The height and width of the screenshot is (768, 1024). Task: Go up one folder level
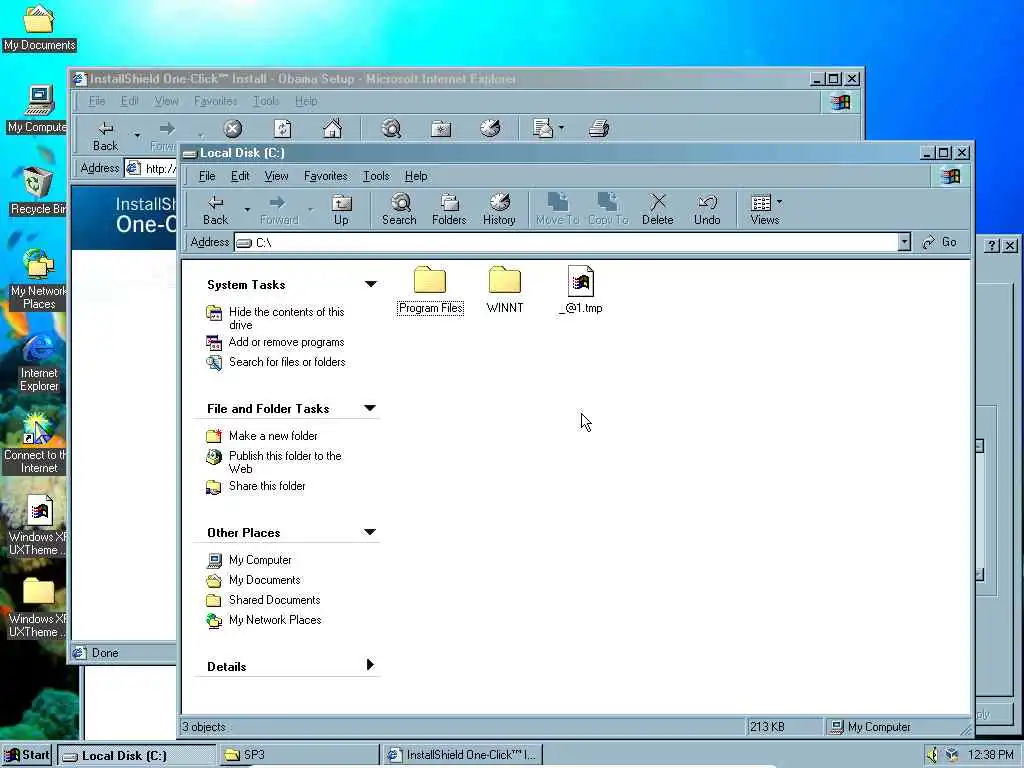(x=341, y=210)
